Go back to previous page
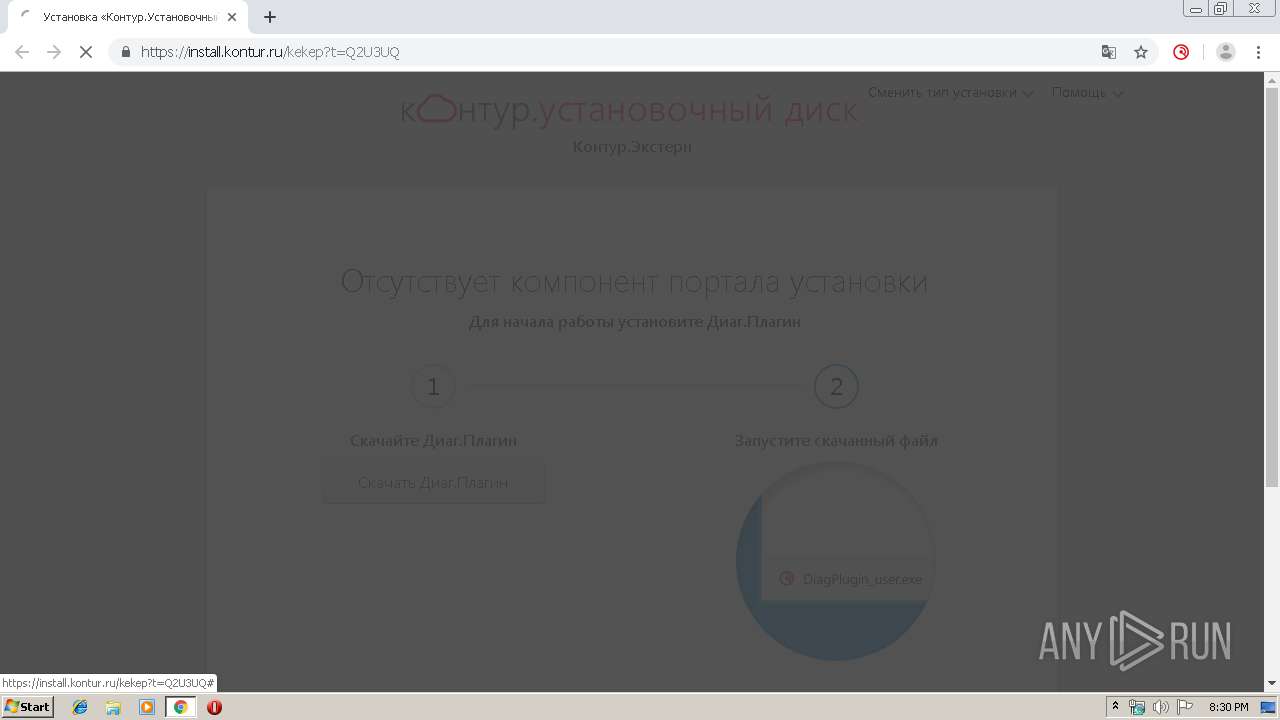This screenshot has height=720, width=1280. pos(22,52)
